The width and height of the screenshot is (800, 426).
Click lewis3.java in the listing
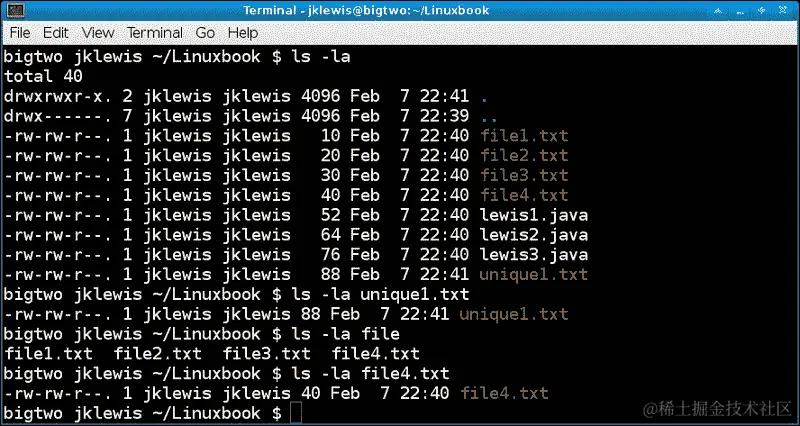[x=534, y=255]
